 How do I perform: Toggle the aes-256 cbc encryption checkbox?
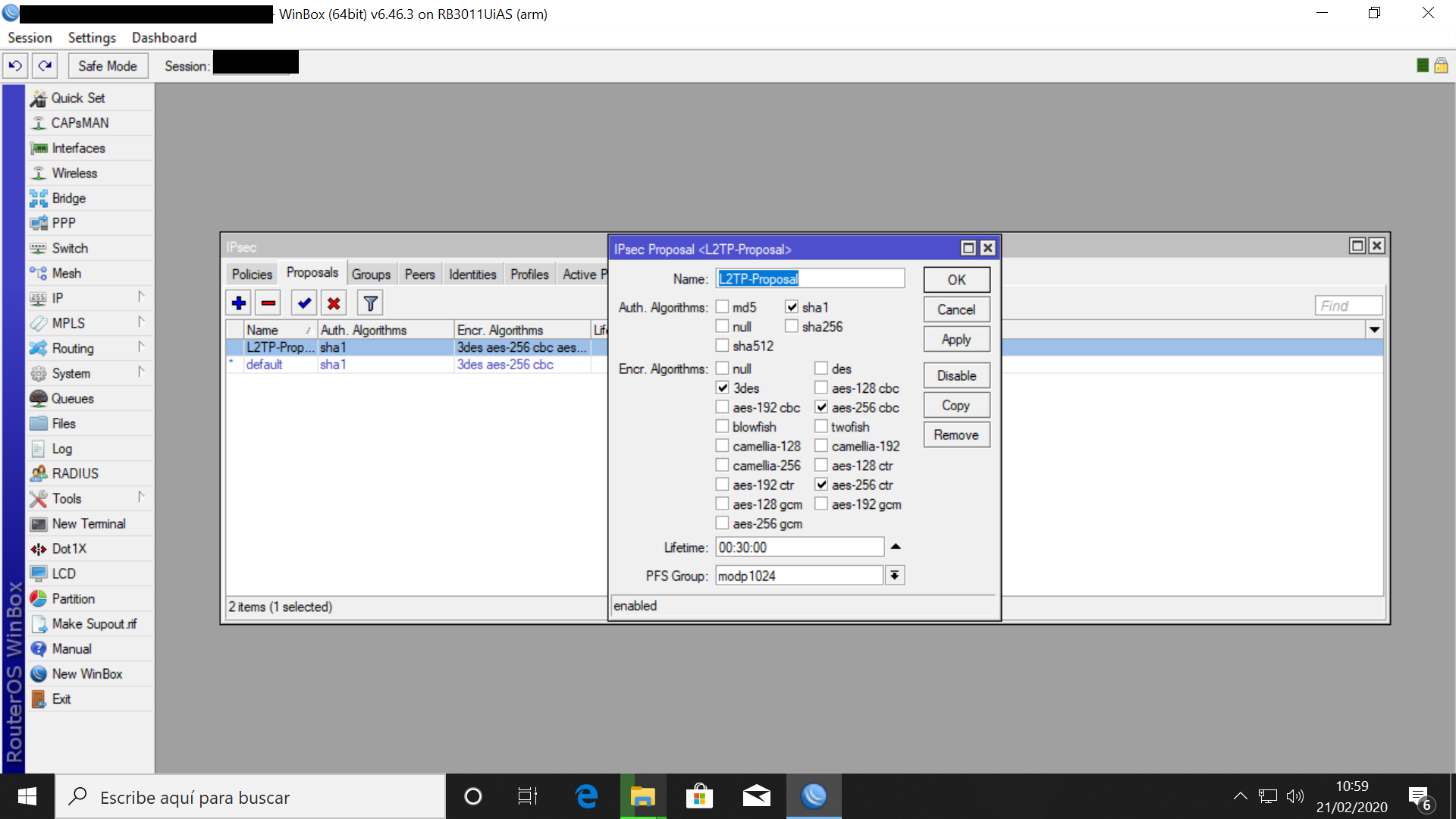click(x=821, y=407)
